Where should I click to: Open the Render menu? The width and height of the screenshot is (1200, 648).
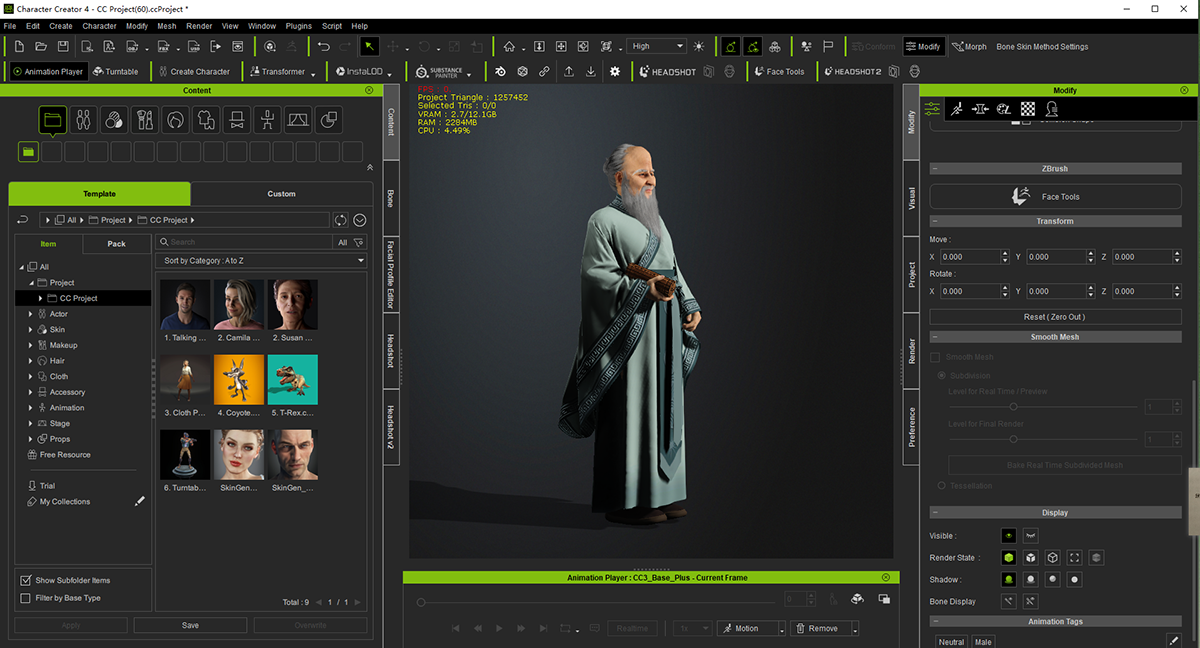tap(199, 26)
